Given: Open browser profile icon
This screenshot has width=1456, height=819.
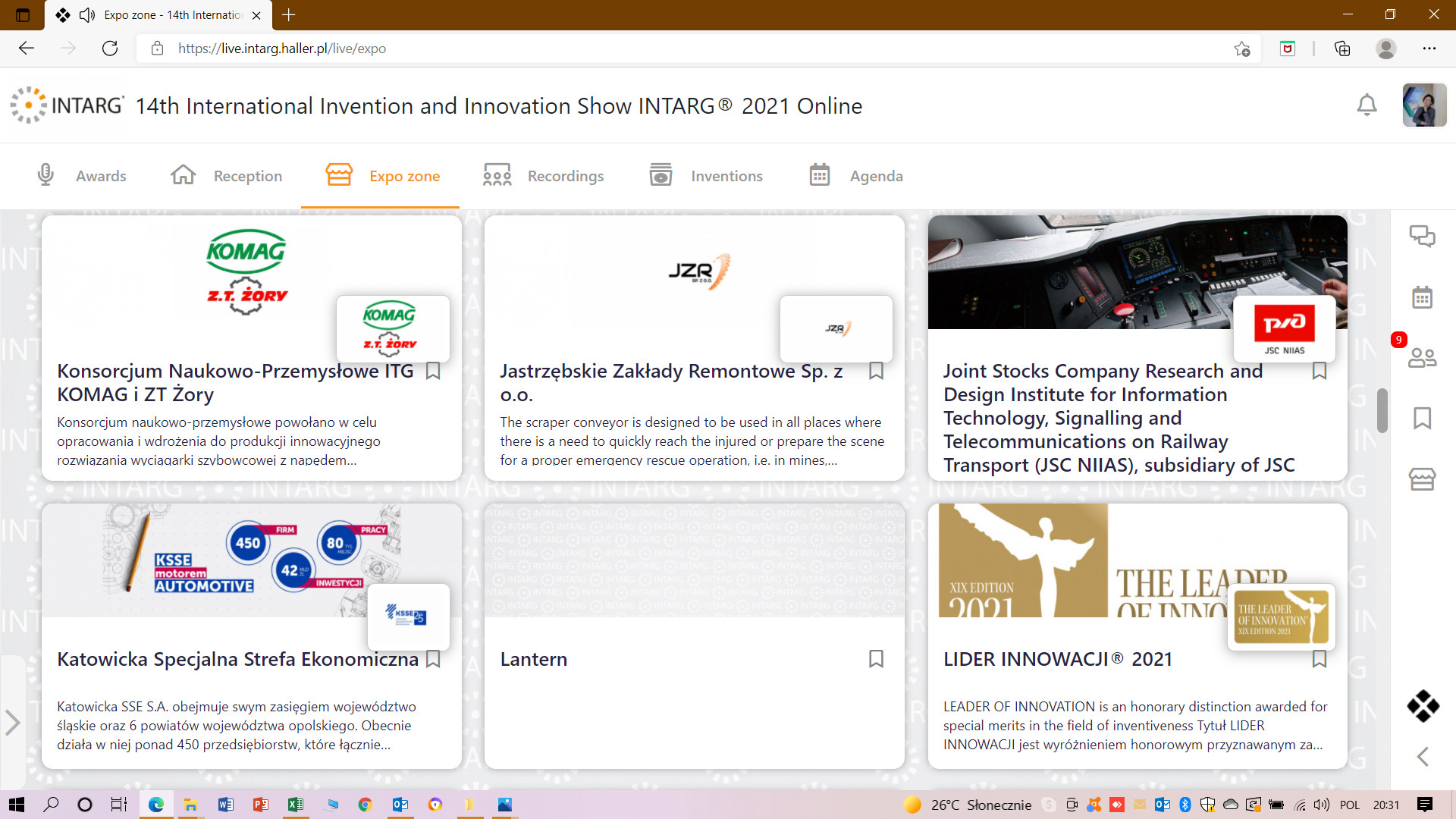Looking at the screenshot, I should [1386, 49].
